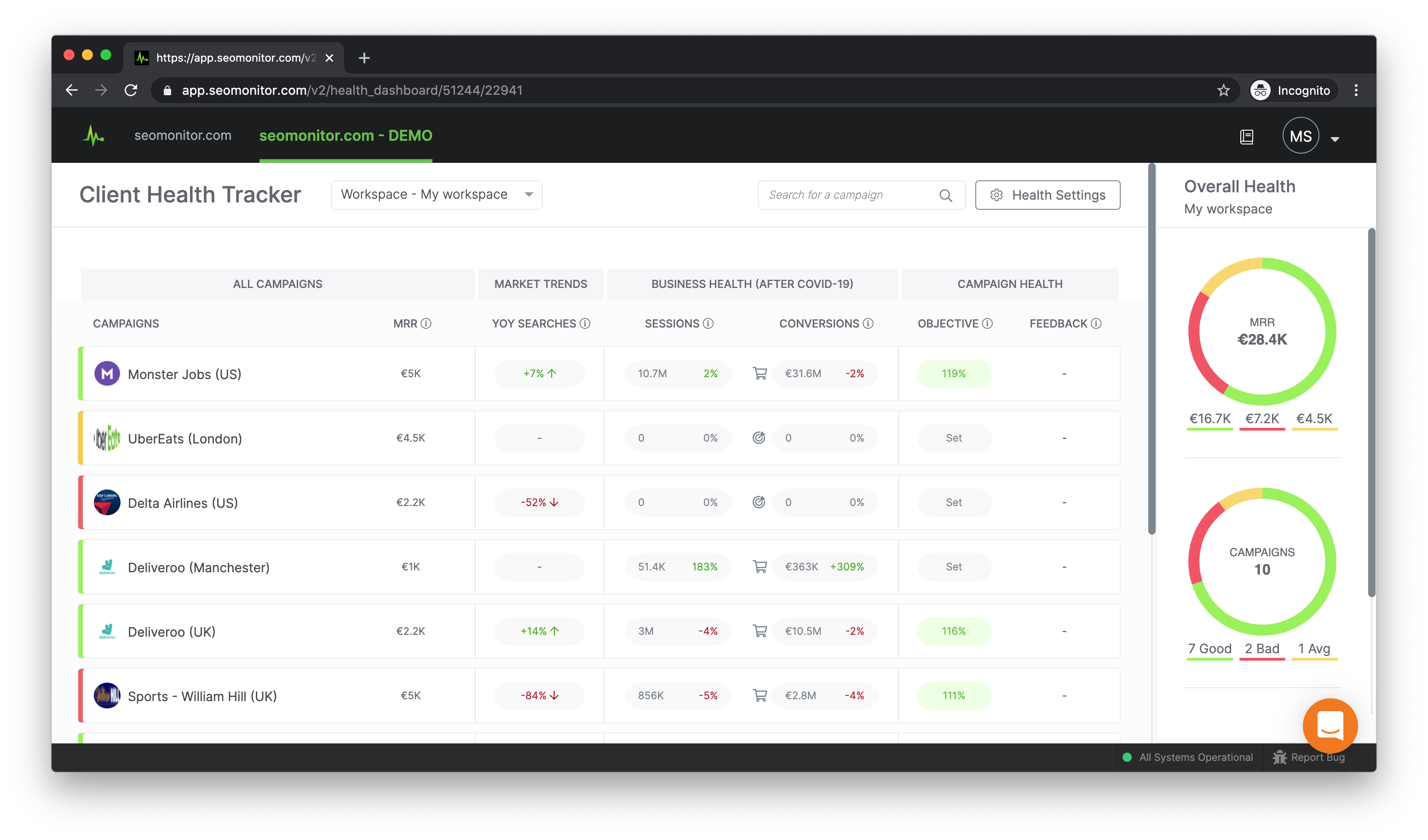Open the notes/documentation icon in header

click(x=1247, y=137)
